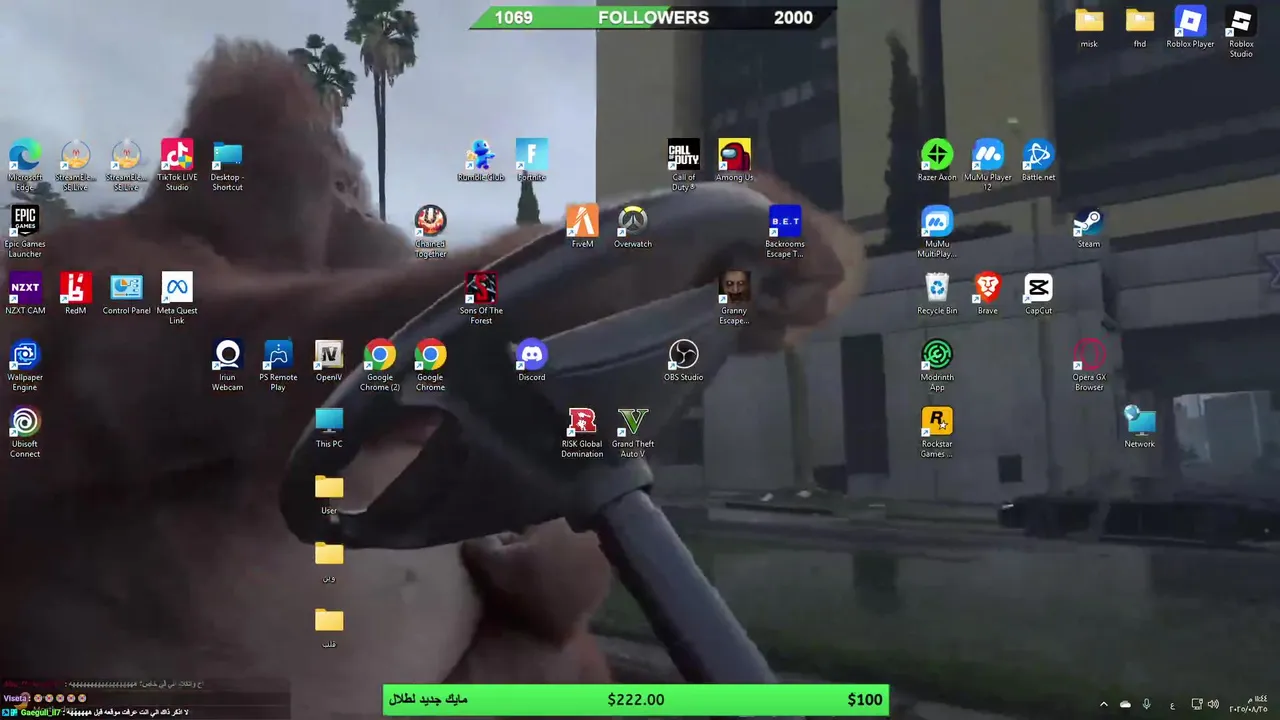Image resolution: width=1280 pixels, height=720 pixels.
Task: Open Network desktop icon
Action: pyautogui.click(x=1139, y=427)
